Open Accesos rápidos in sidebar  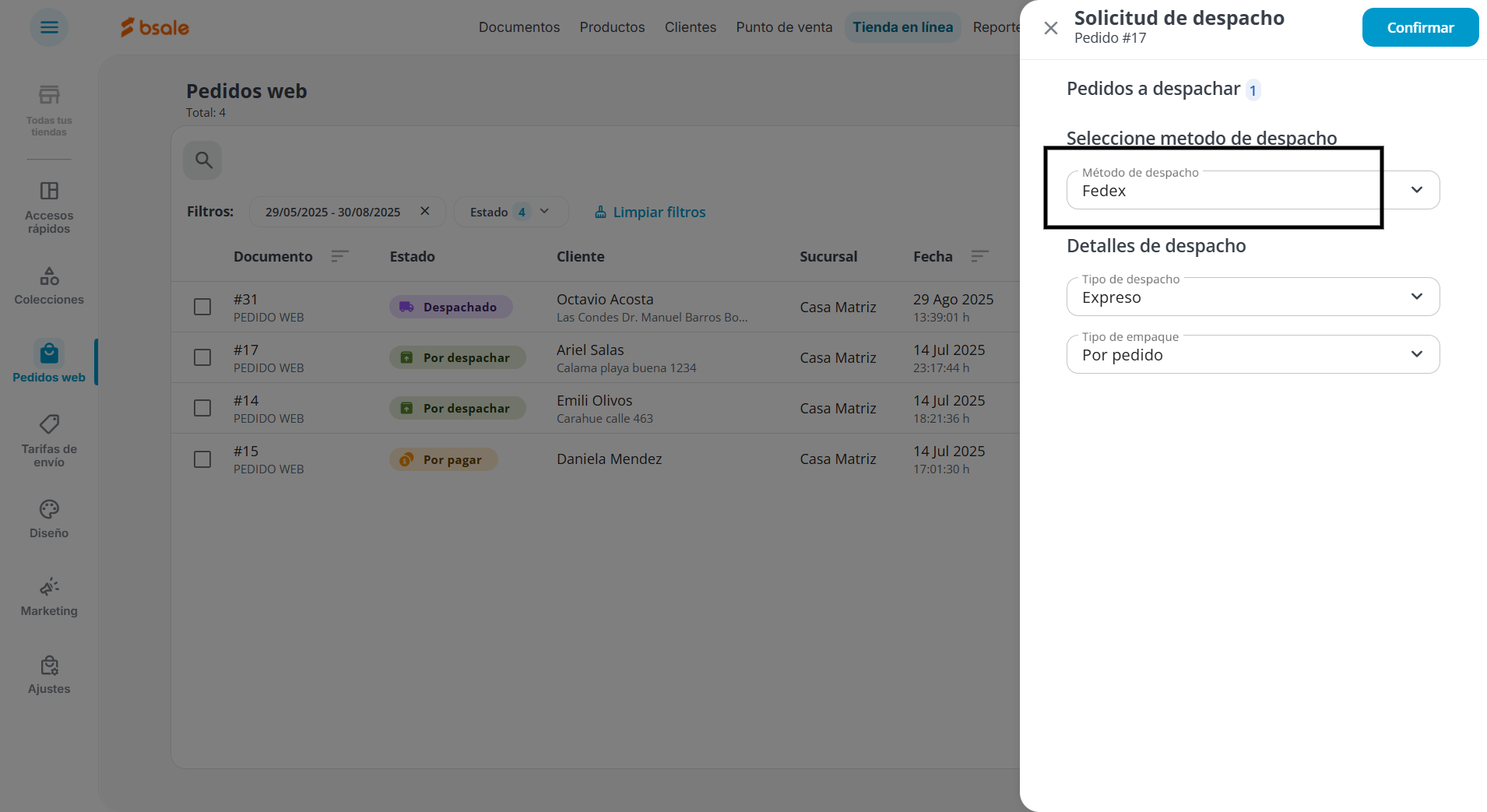(49, 208)
